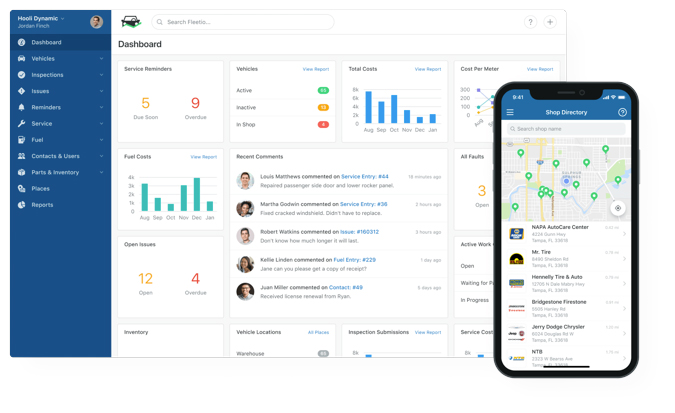Tap the map locate-me button on phone
Image resolution: width=675 pixels, height=413 pixels.
click(617, 208)
